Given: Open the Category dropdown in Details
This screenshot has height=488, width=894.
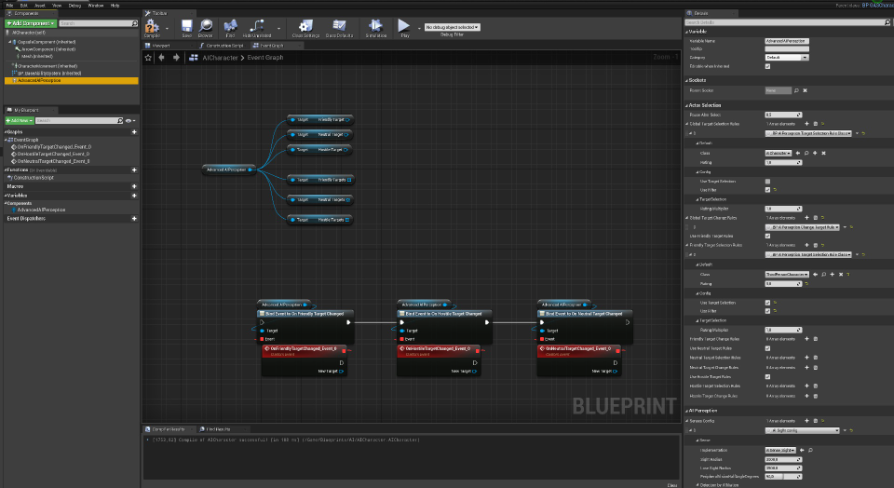Looking at the screenshot, I should (x=786, y=58).
